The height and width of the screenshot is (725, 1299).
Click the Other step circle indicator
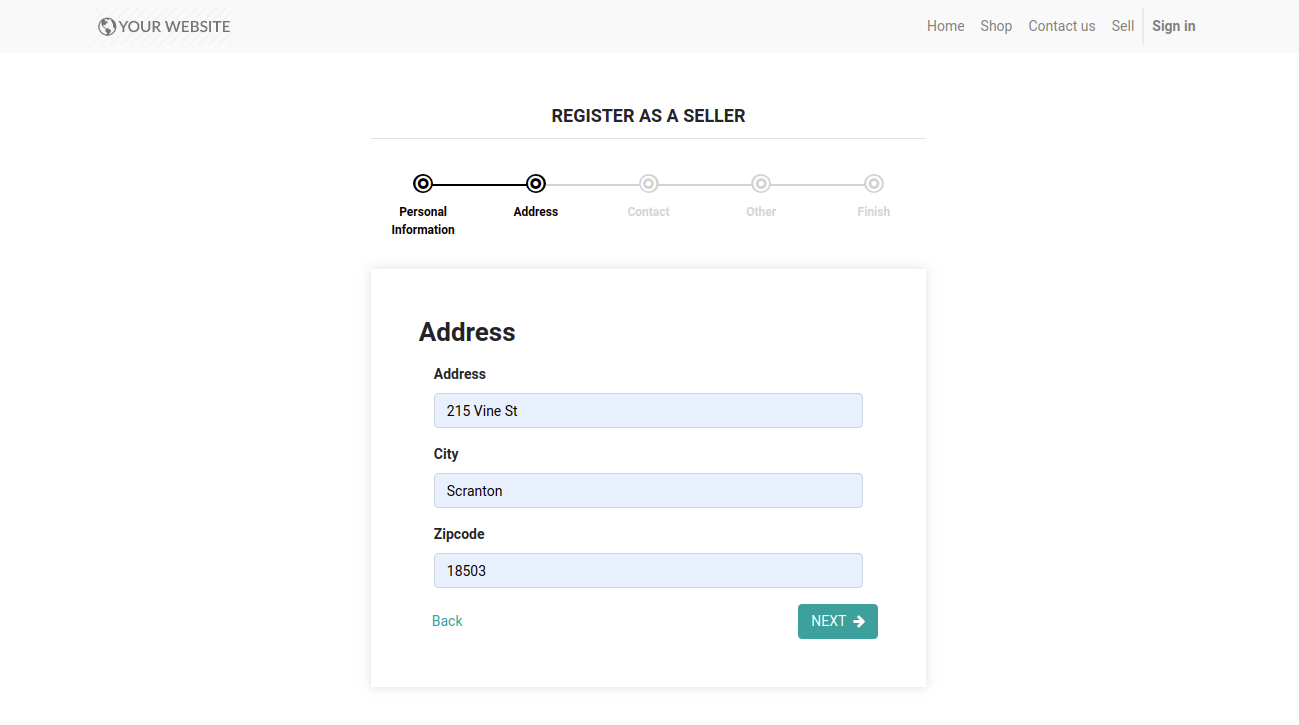[x=761, y=184]
